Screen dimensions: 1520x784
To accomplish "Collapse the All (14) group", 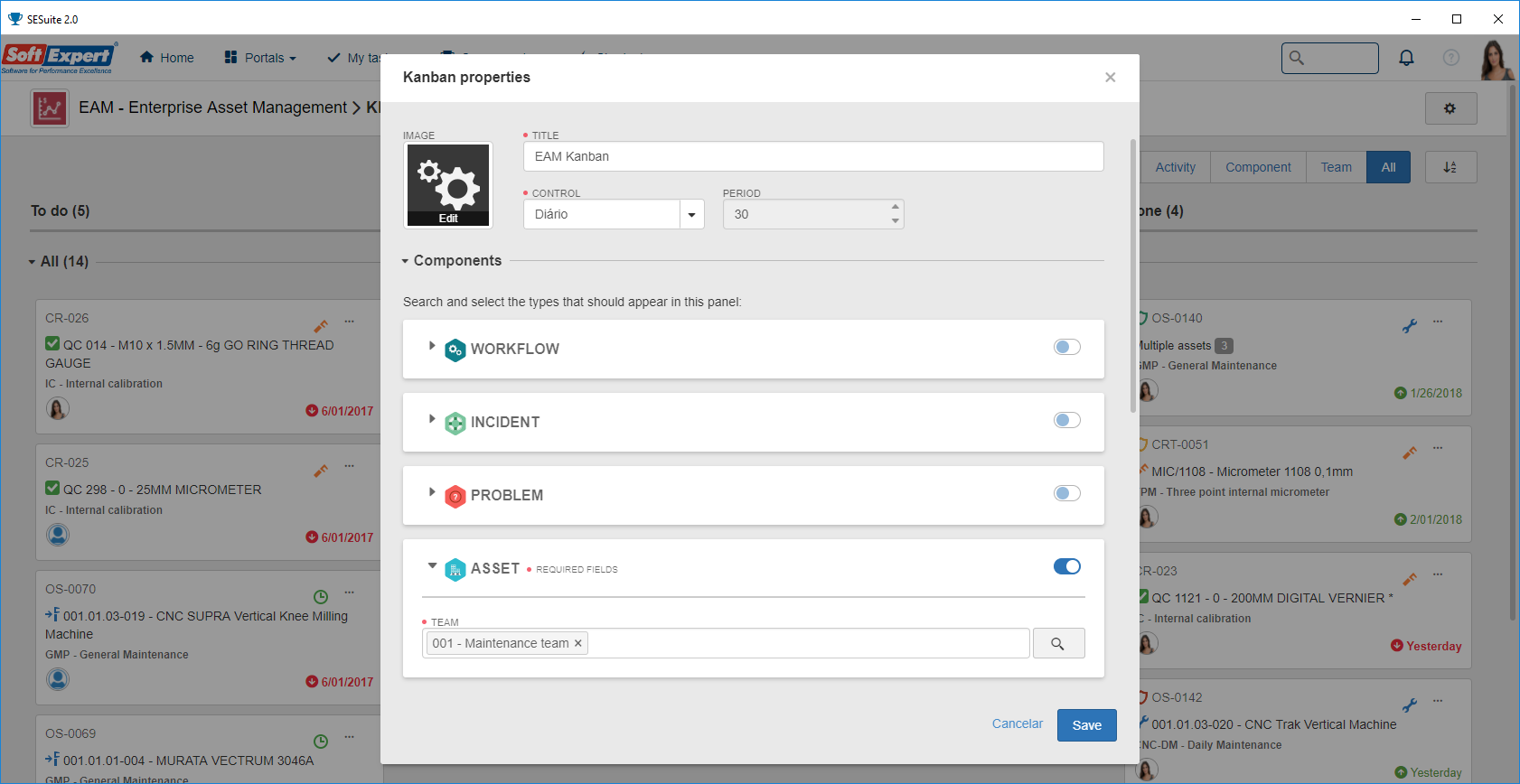I will pyautogui.click(x=33, y=262).
